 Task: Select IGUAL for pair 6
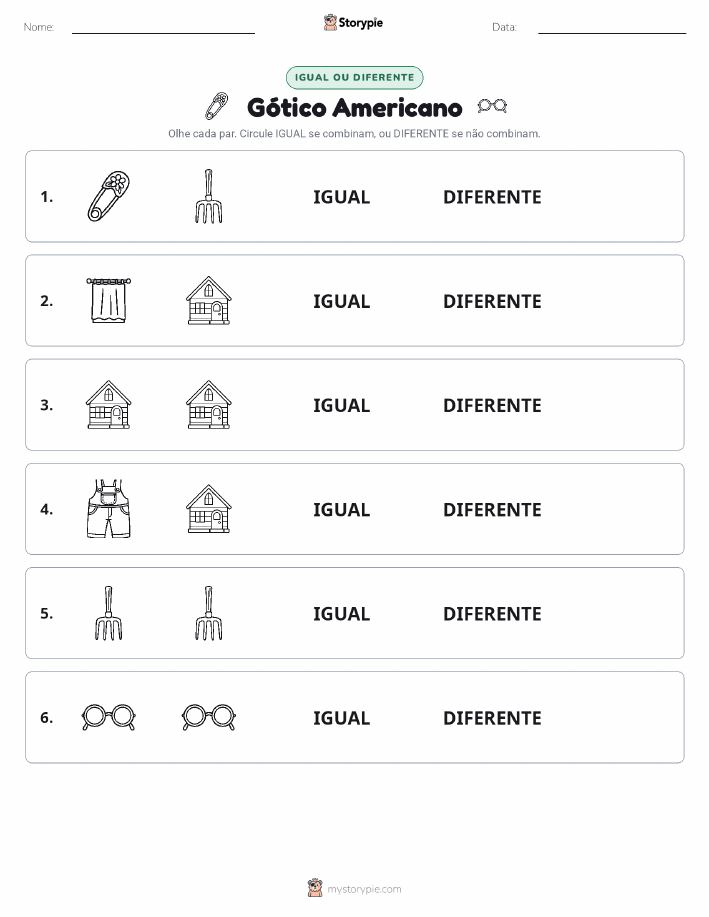coord(342,718)
